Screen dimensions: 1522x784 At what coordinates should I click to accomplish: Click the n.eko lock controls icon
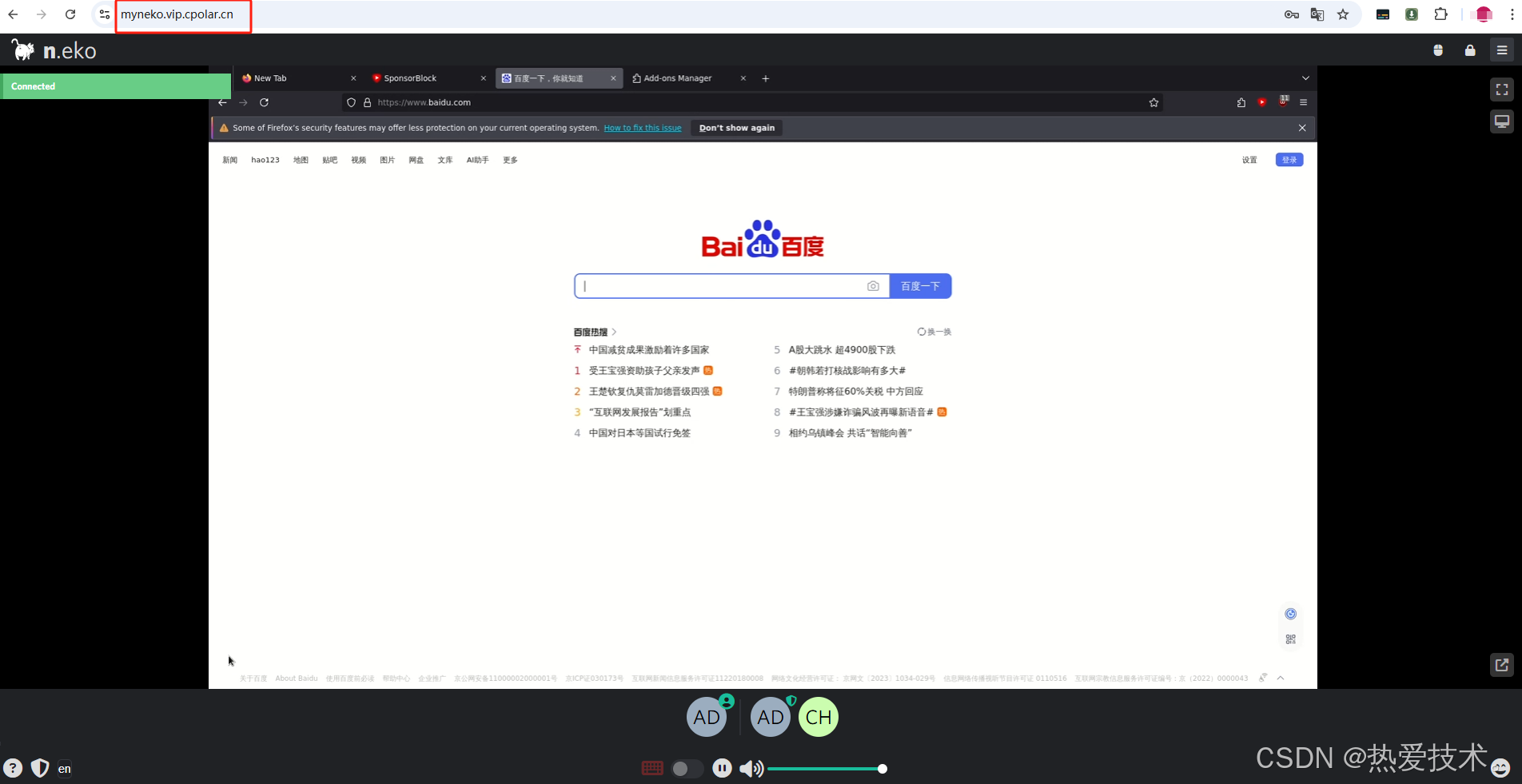(1470, 50)
